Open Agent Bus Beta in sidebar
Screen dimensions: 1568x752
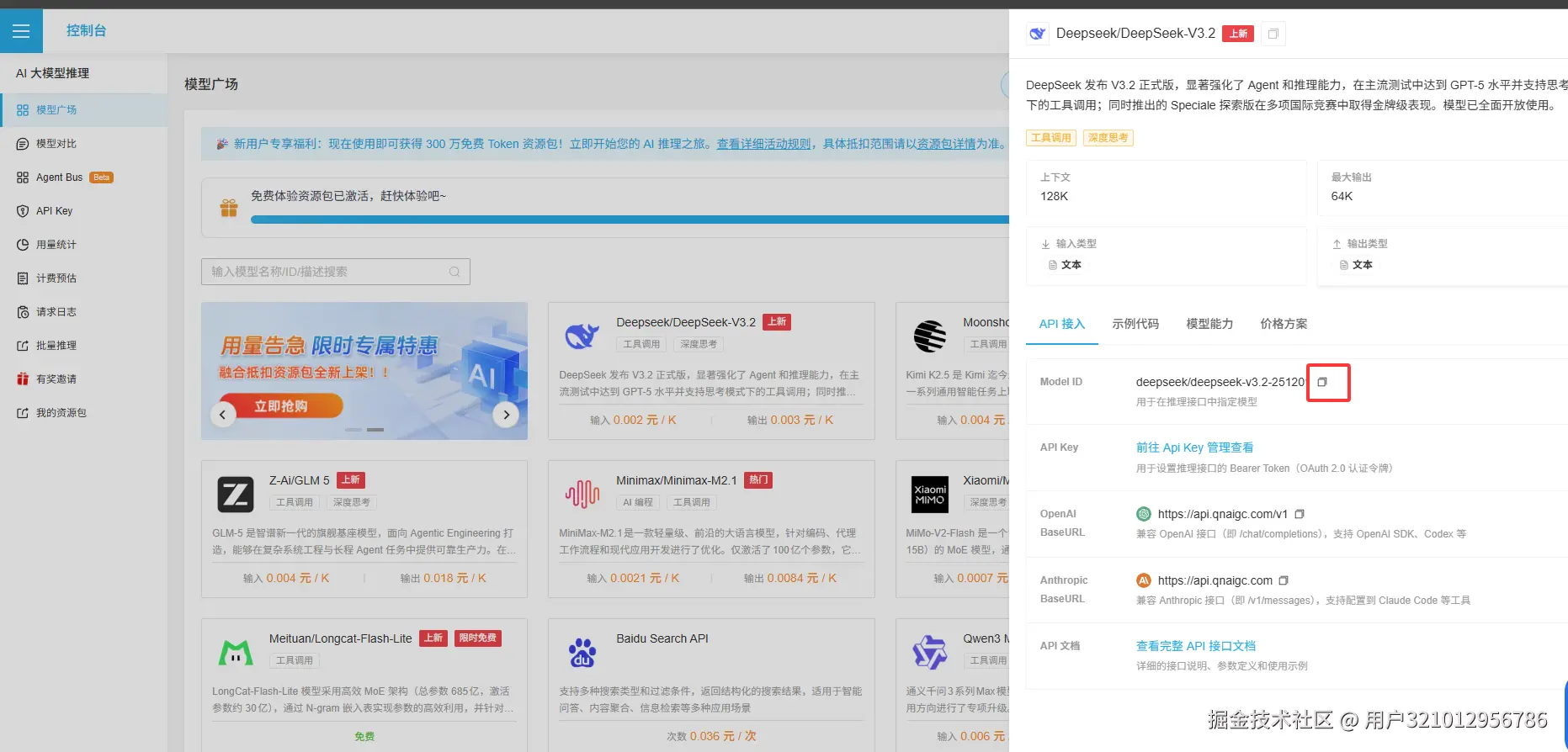coord(83,177)
